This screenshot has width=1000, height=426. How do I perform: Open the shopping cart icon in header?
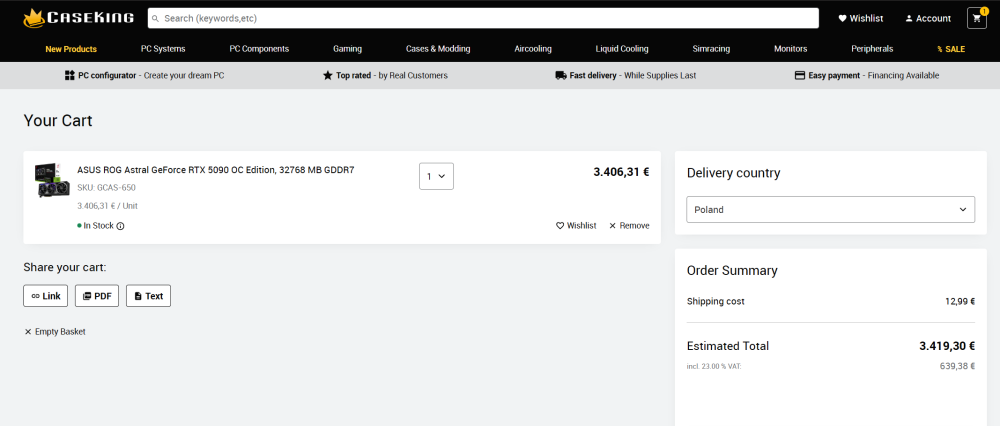pyautogui.click(x=976, y=18)
